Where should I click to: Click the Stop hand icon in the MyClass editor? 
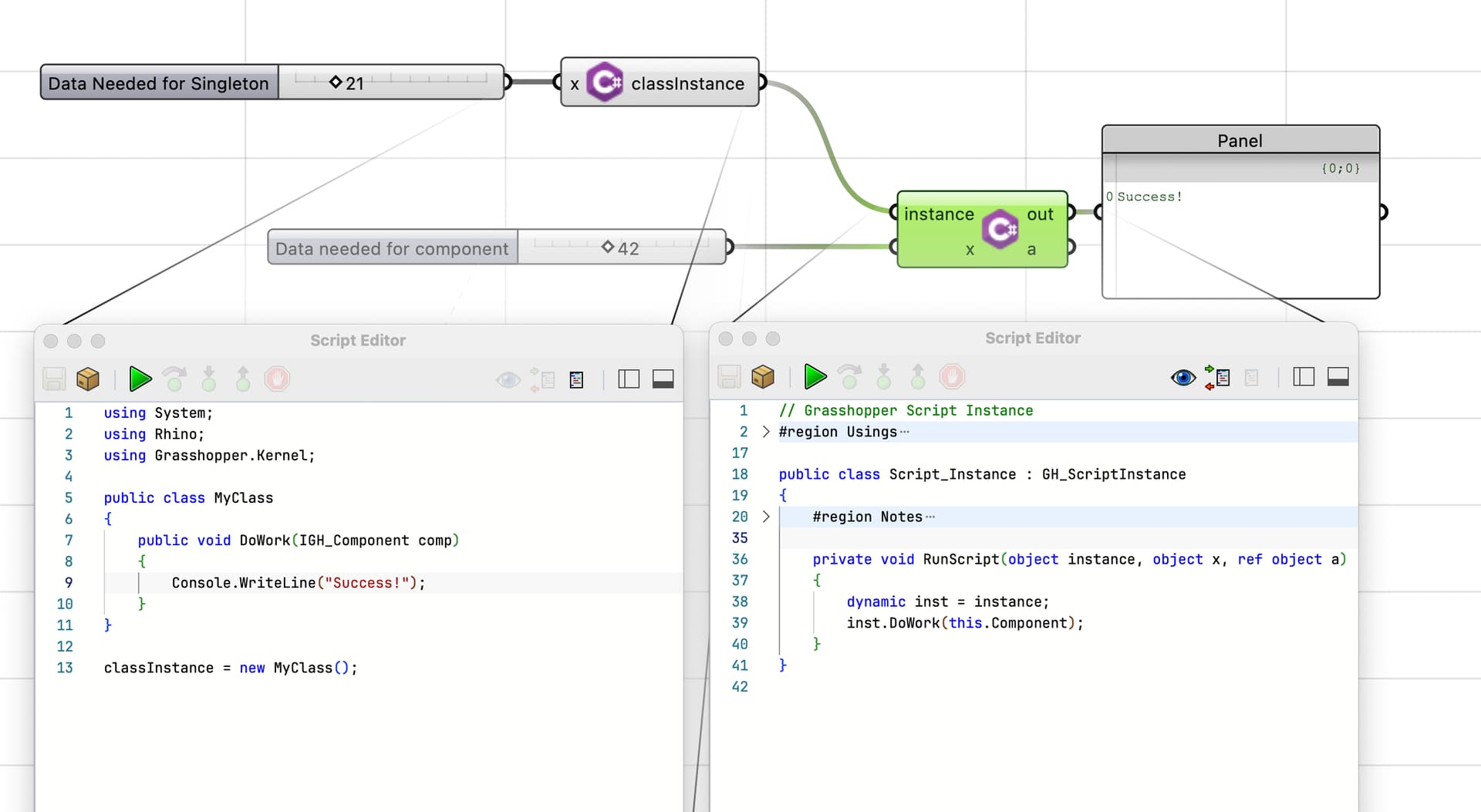(277, 379)
